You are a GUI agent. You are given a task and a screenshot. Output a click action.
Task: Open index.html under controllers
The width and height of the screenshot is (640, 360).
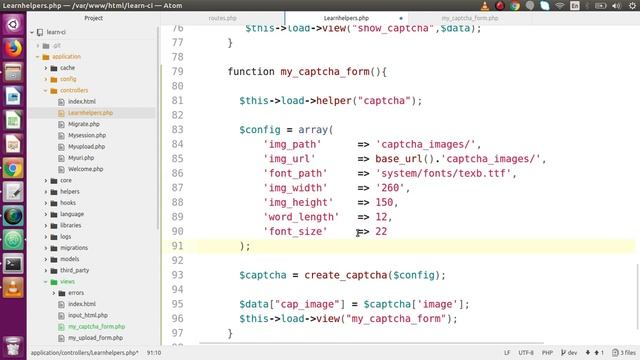(x=82, y=102)
